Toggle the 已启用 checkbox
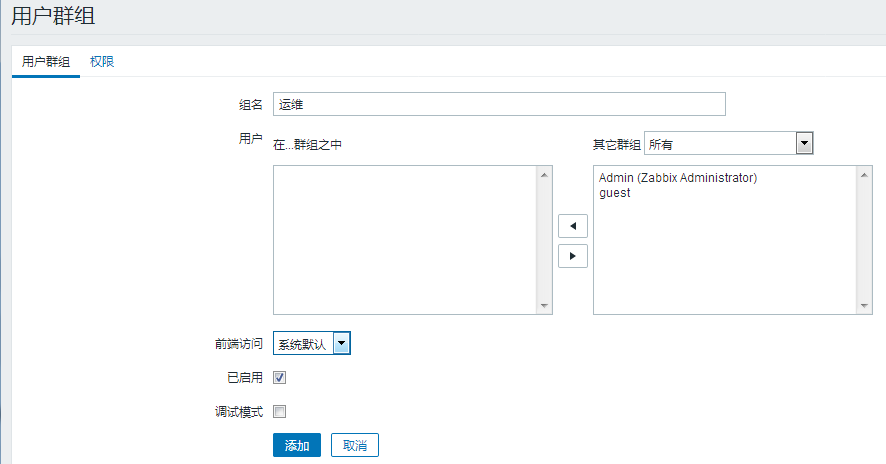Image resolution: width=886 pixels, height=464 pixels. pos(280,378)
